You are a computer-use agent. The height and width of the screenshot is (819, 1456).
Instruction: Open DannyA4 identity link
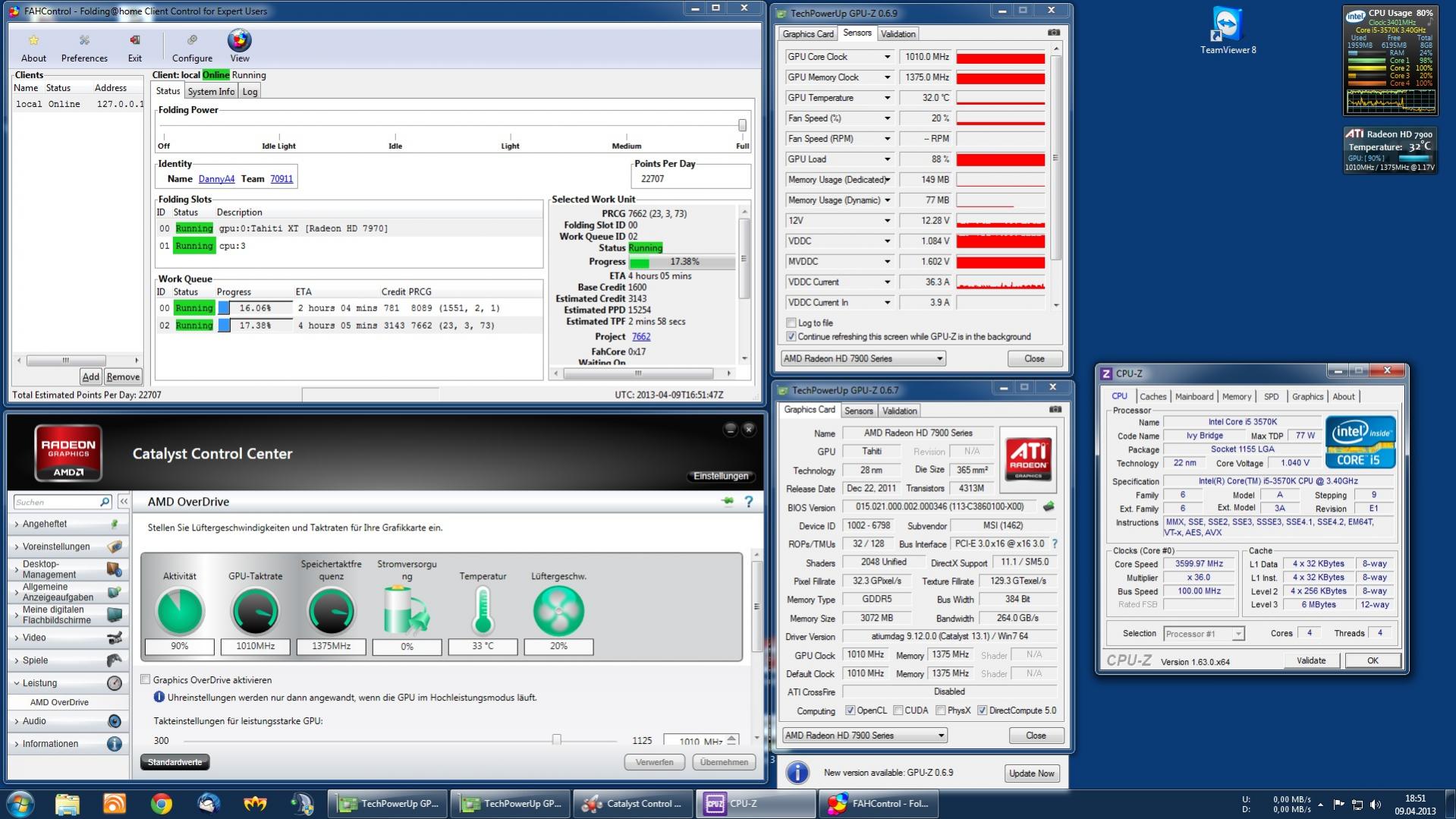216,179
